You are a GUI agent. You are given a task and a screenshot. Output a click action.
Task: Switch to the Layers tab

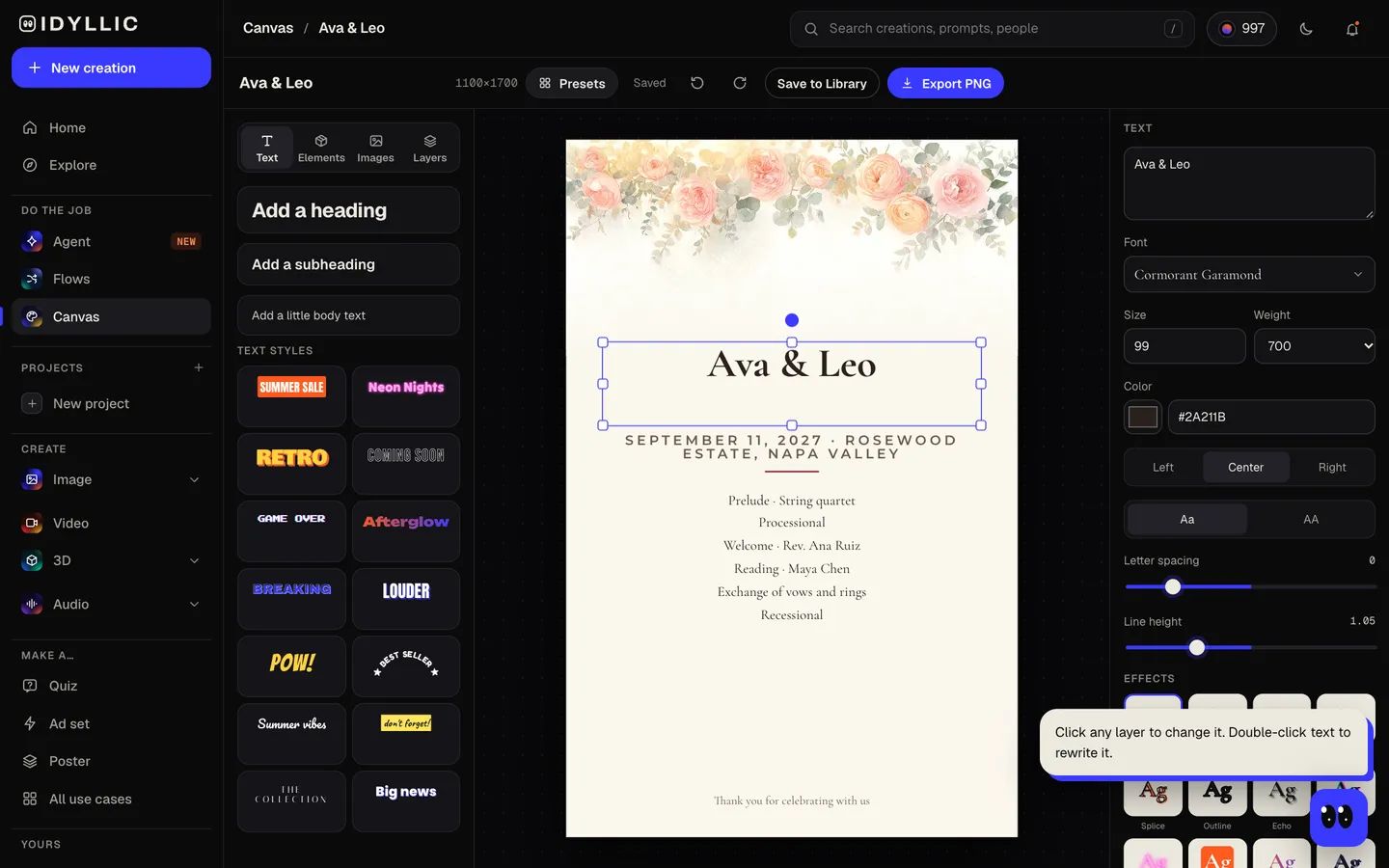click(430, 148)
